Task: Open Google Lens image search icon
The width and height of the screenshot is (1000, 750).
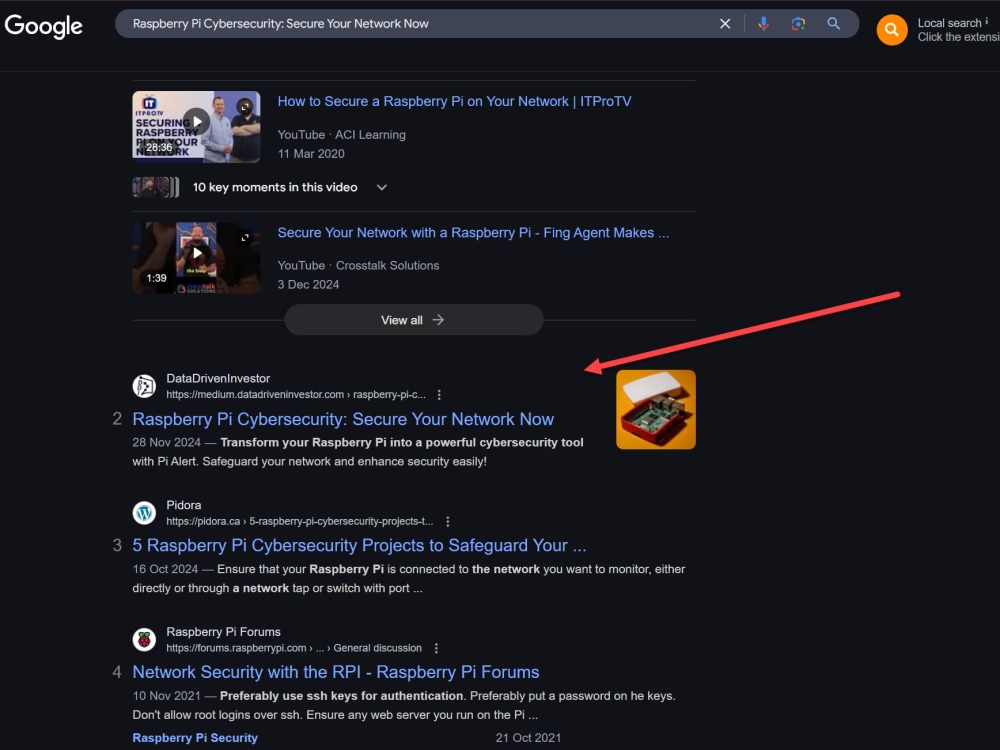Action: [x=798, y=24]
